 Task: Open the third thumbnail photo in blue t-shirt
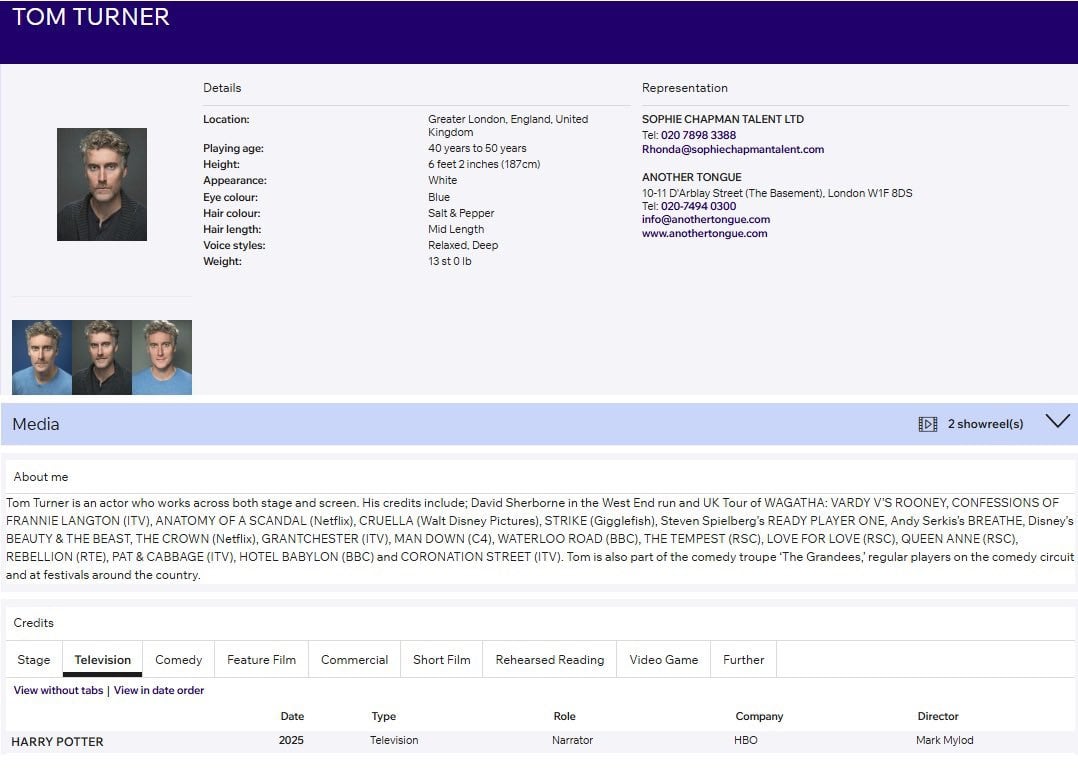pyautogui.click(x=162, y=357)
